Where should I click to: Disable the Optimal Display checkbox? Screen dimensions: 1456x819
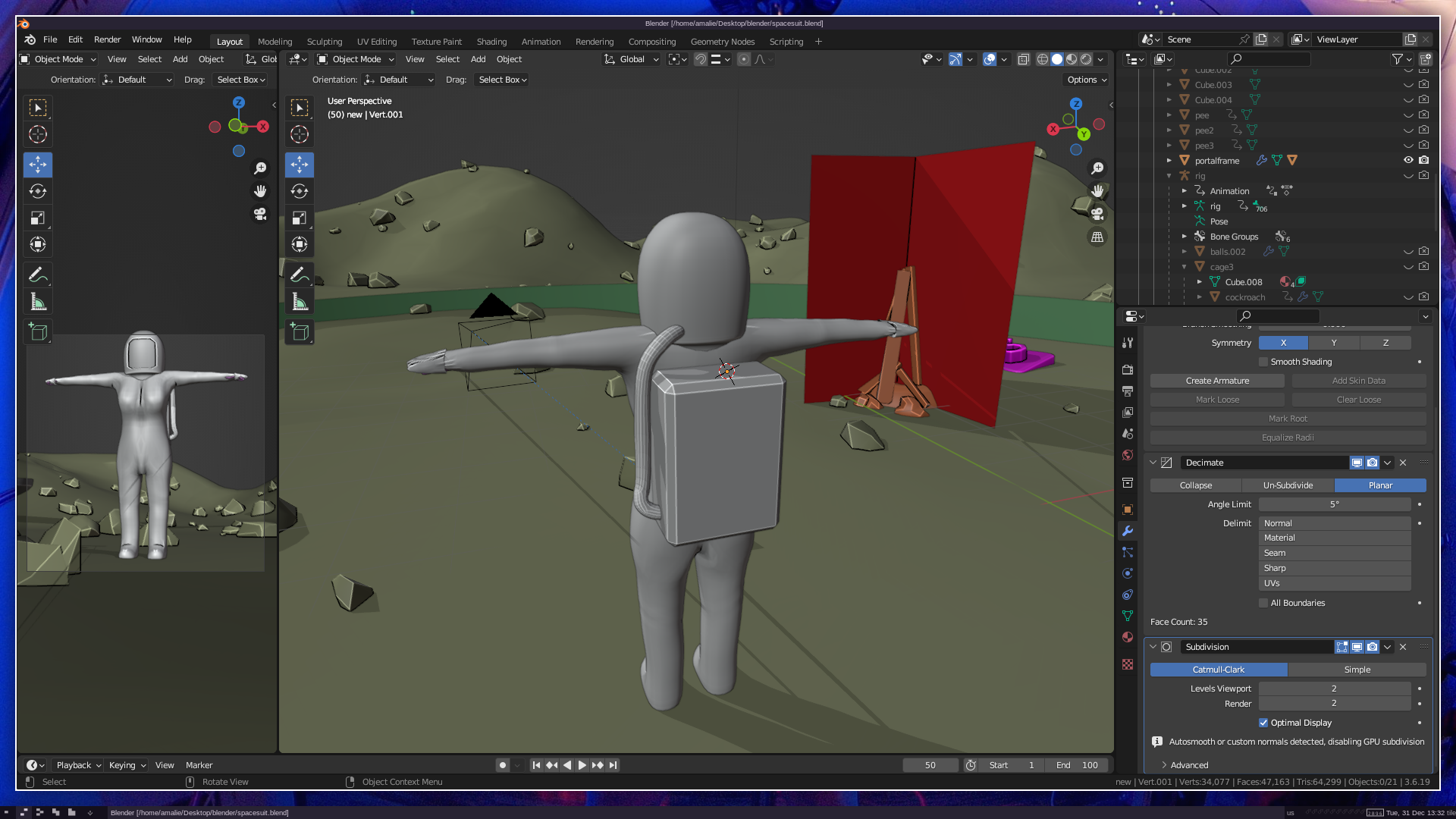point(1263,723)
